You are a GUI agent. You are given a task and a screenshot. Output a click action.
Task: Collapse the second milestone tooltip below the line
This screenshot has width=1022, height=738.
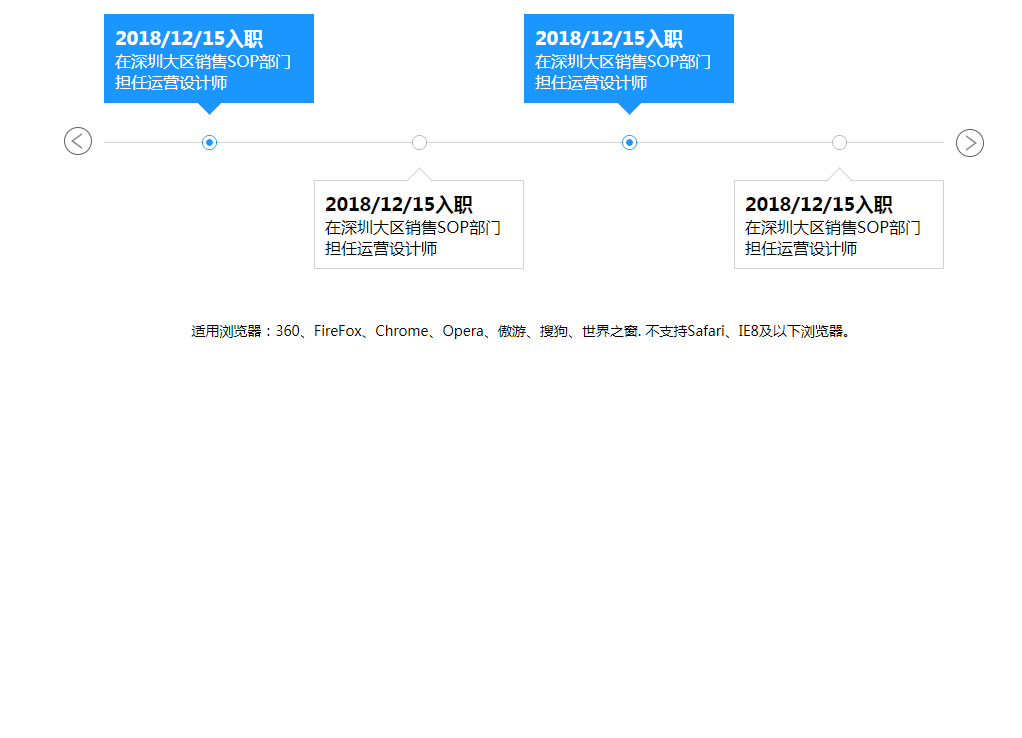419,224
